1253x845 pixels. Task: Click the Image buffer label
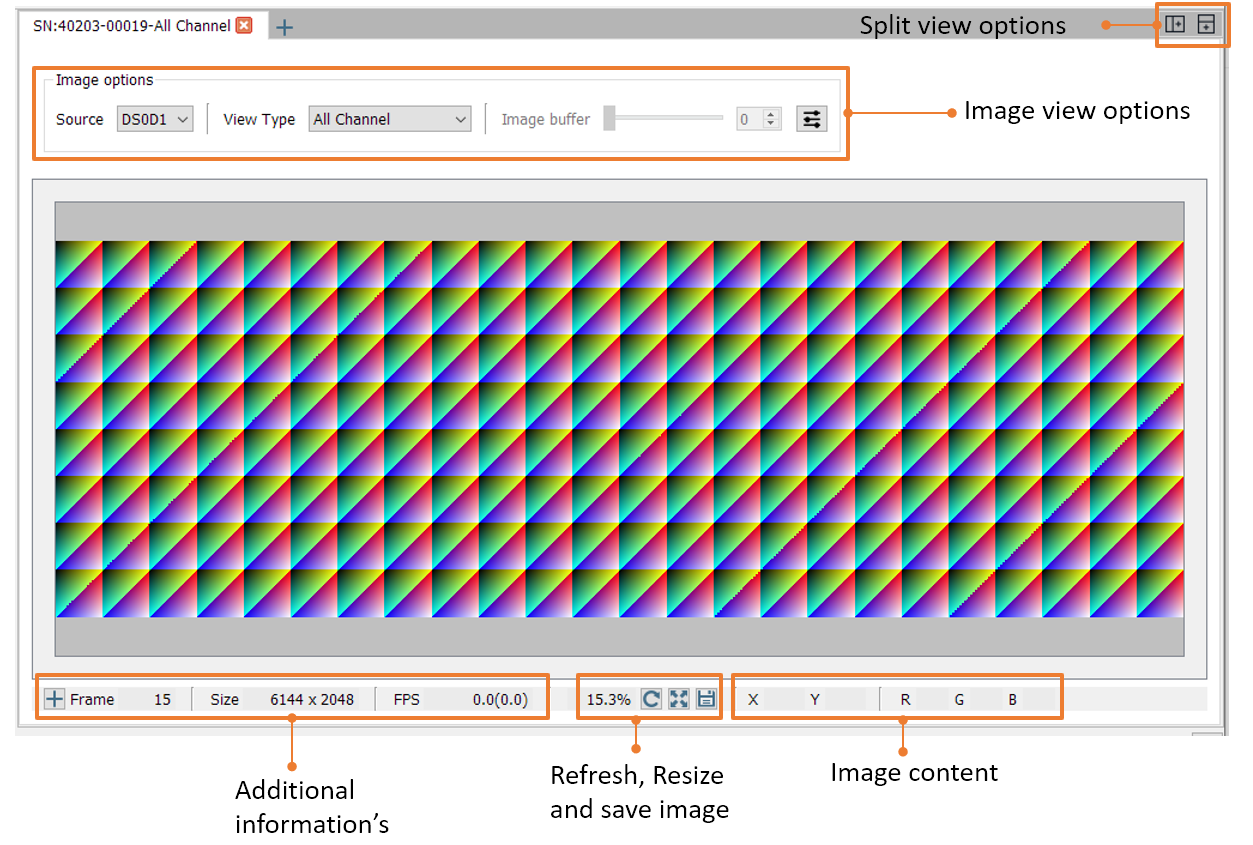coord(545,119)
